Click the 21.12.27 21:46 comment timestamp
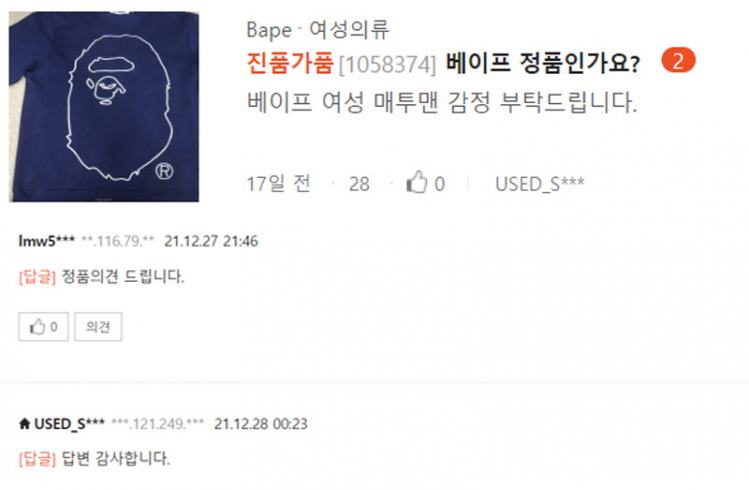749x490 pixels. point(211,241)
